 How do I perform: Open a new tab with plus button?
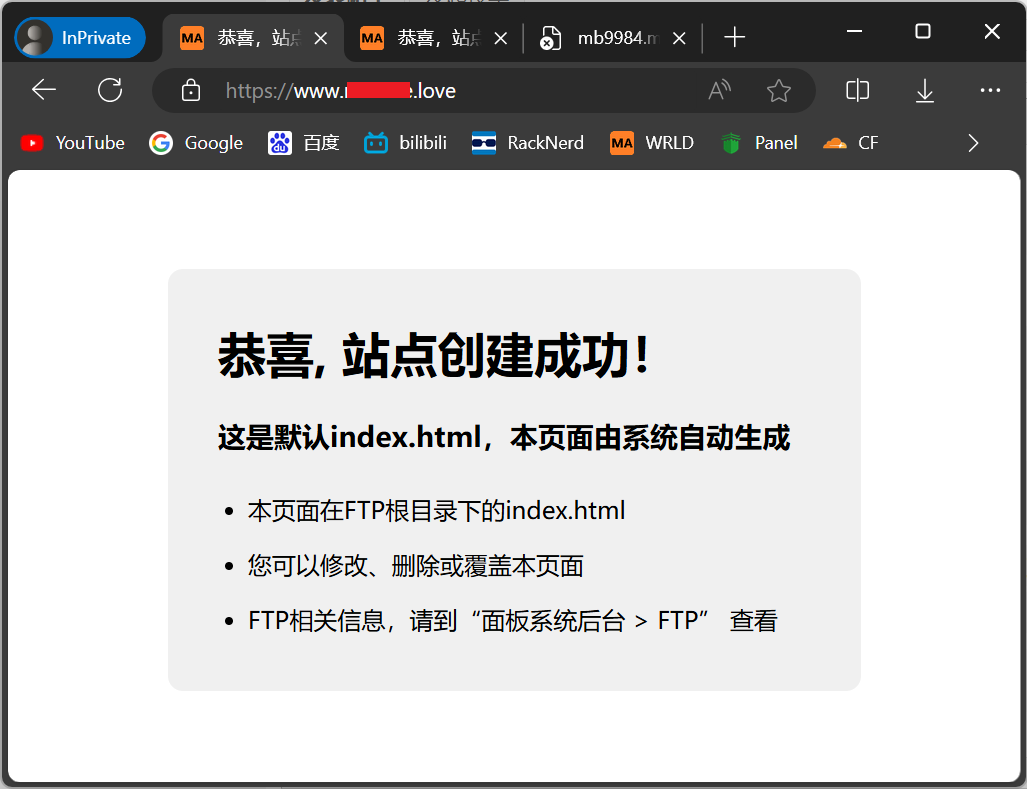click(734, 37)
